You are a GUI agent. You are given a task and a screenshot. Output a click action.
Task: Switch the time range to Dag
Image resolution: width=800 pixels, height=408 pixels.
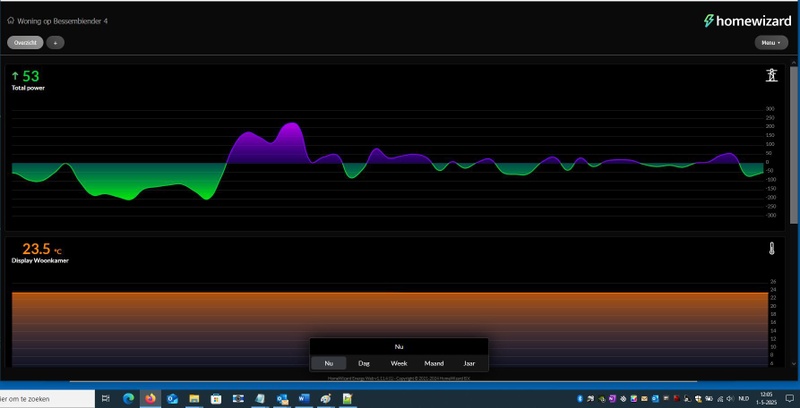coord(364,363)
